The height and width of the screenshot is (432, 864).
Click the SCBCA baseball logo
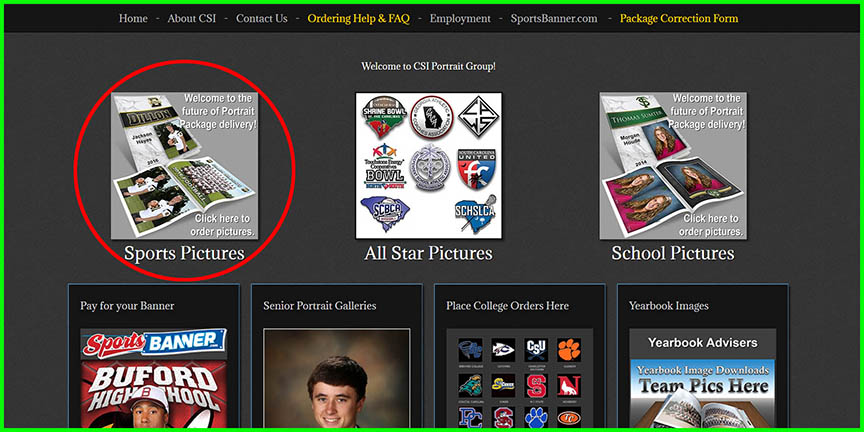[x=385, y=214]
